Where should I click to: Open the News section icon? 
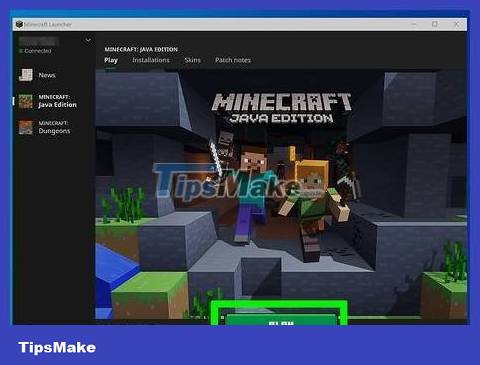coord(26,75)
